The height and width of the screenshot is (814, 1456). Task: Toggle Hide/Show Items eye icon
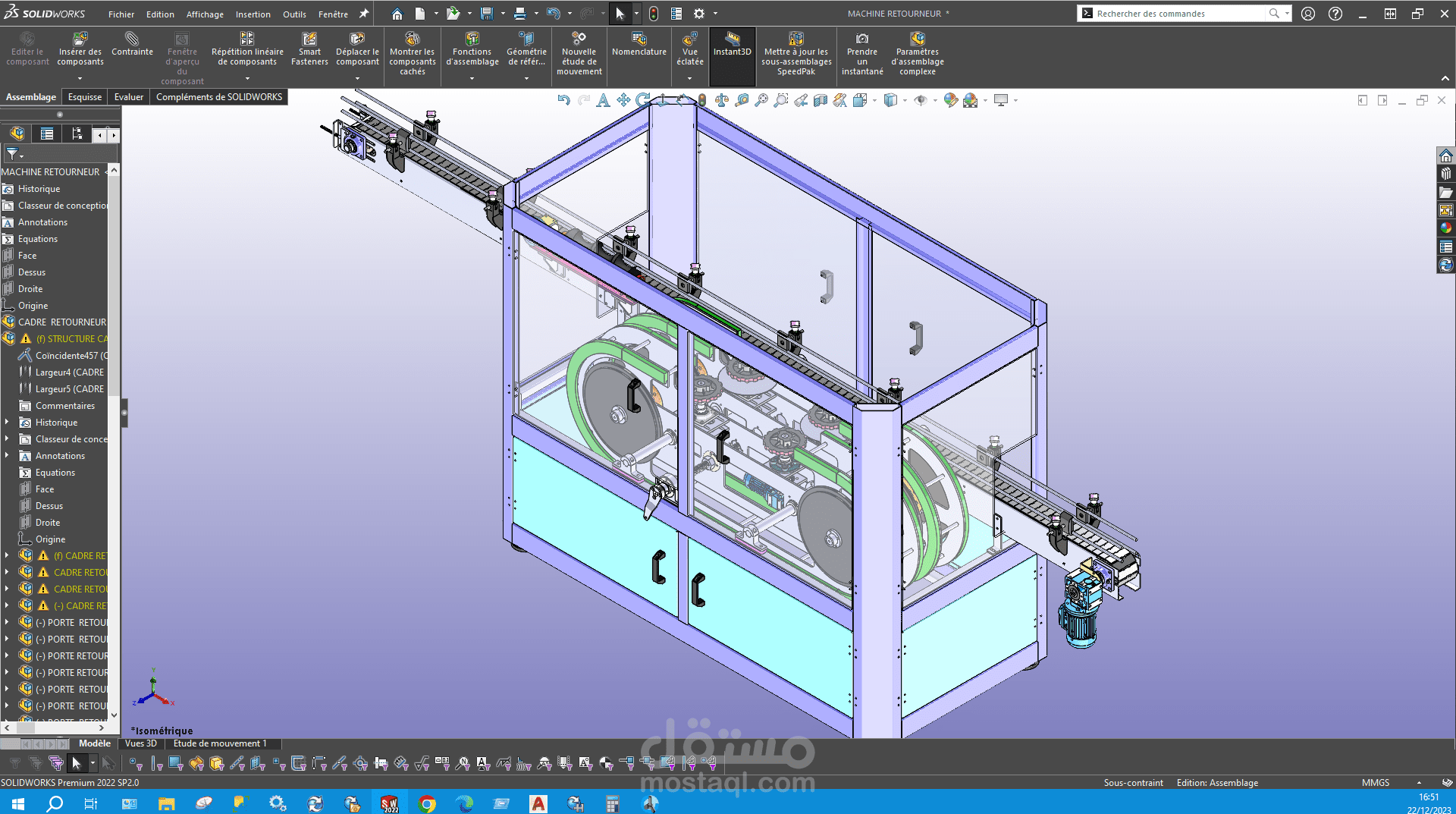pyautogui.click(x=921, y=100)
